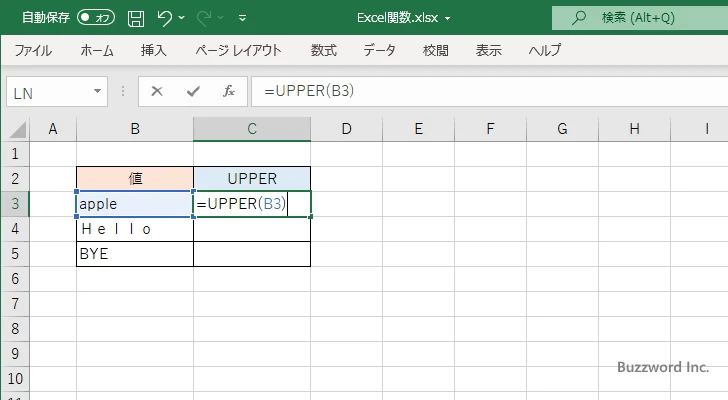Viewport: 728px width, 400px height.
Task: Open the ファイル tab
Action: coord(33,50)
